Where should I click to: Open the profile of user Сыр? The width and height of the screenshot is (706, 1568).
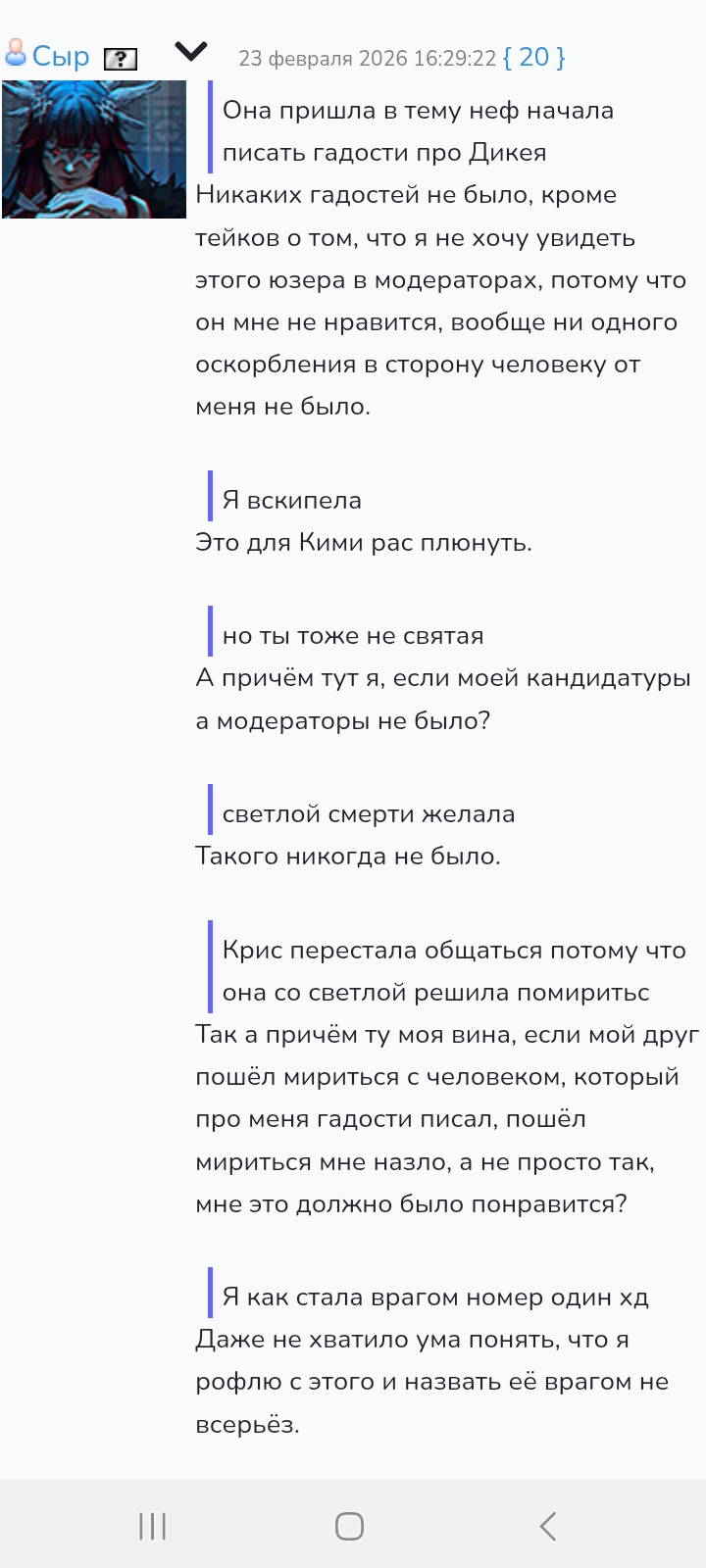tap(61, 57)
